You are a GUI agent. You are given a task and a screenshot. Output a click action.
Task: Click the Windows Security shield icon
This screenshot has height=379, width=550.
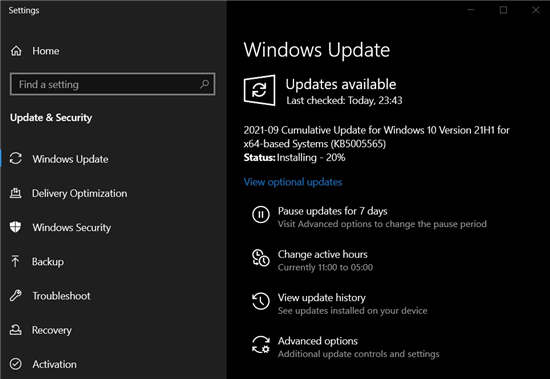point(15,227)
